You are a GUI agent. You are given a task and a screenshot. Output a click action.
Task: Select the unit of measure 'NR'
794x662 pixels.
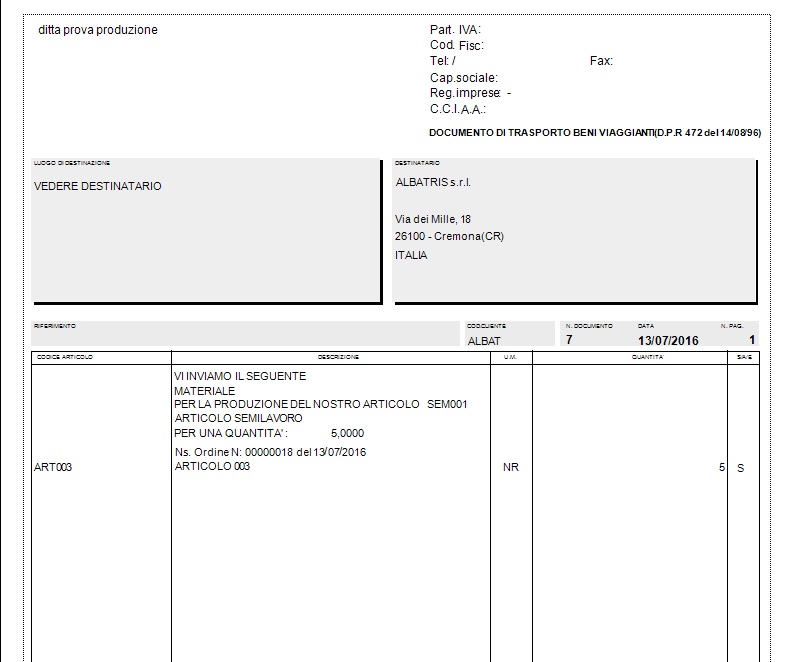[510, 467]
